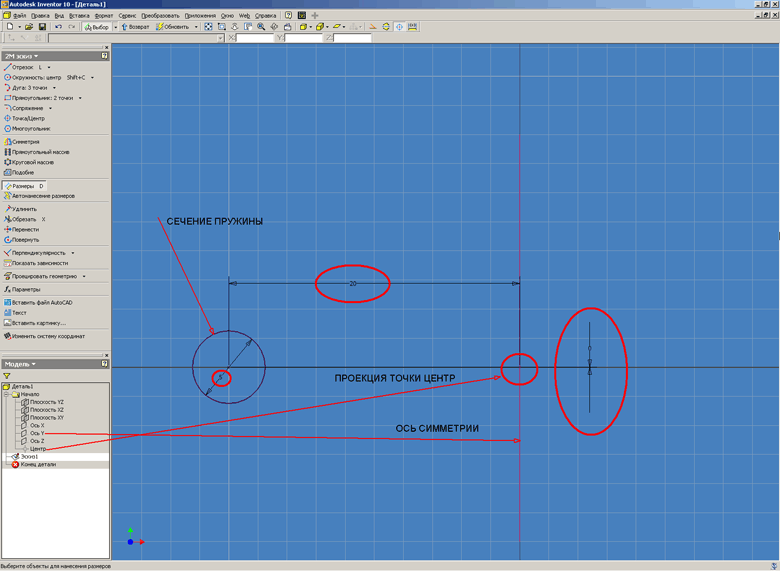Viewport: 780px width, 571px height.
Task: Click the X coordinate input field
Action: coord(255,38)
